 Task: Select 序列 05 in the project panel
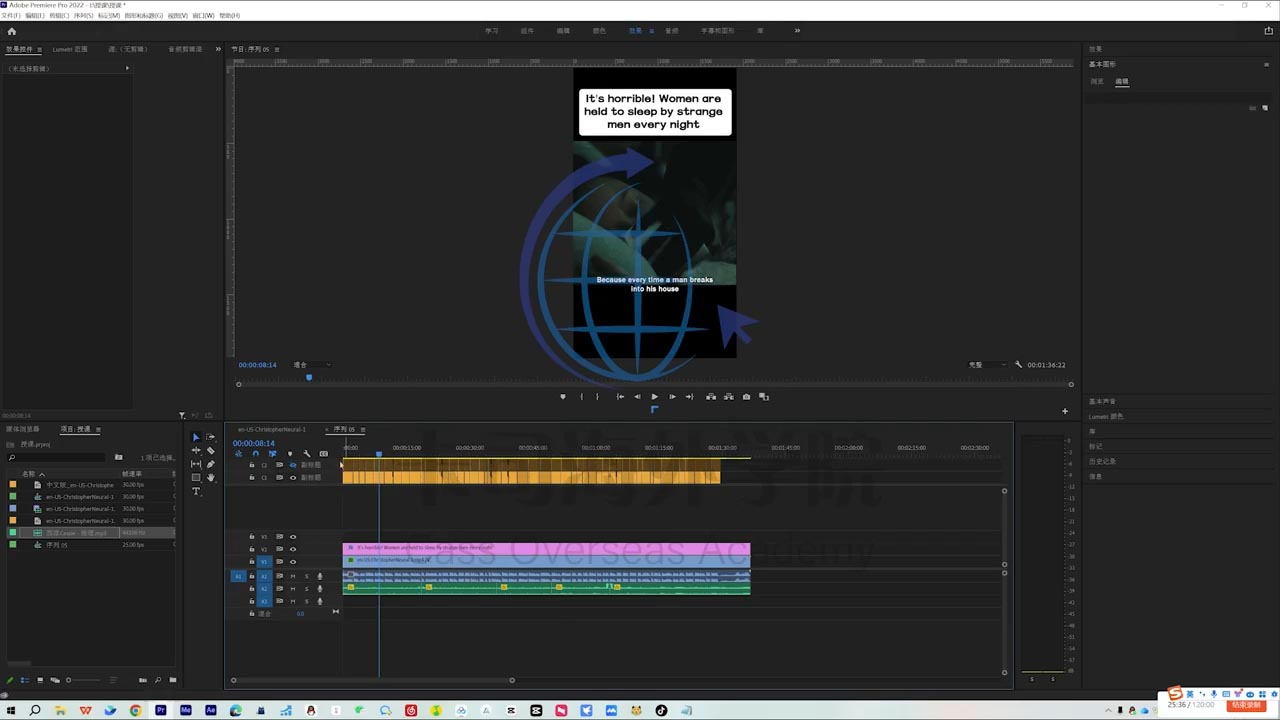tap(57, 545)
